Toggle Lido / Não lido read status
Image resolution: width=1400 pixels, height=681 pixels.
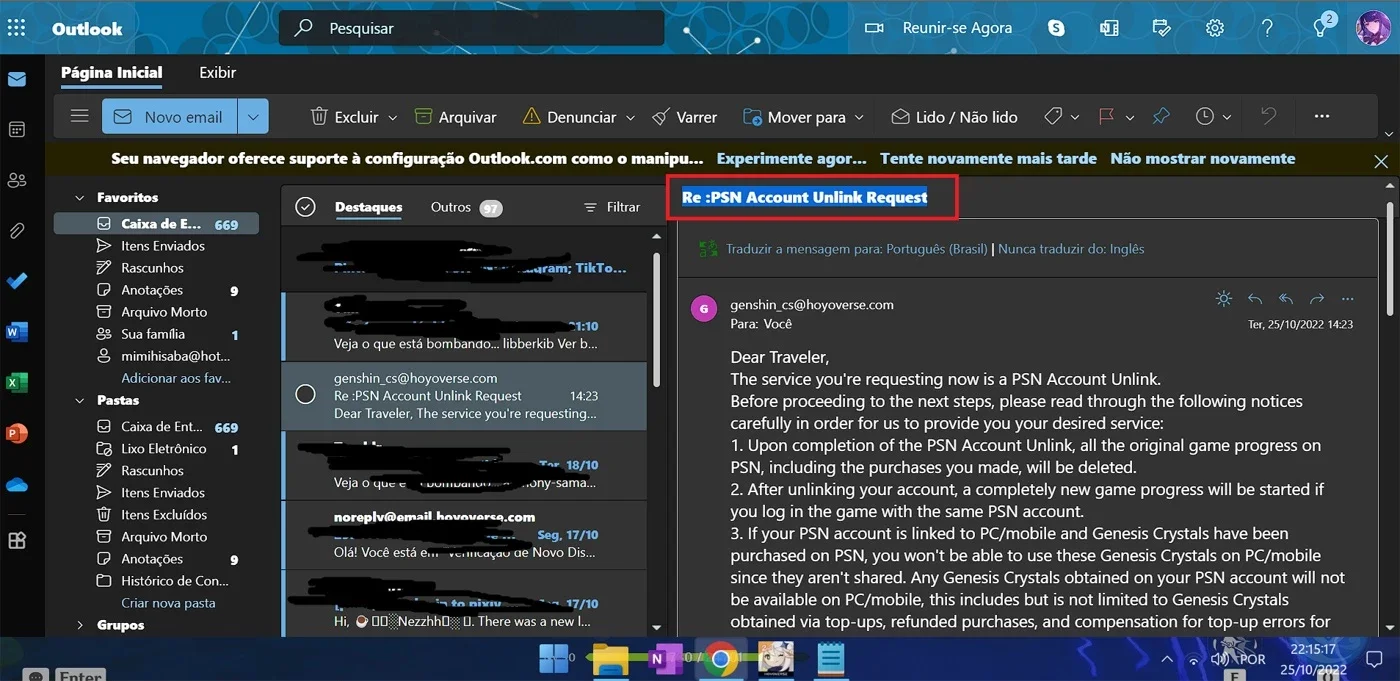click(x=955, y=117)
